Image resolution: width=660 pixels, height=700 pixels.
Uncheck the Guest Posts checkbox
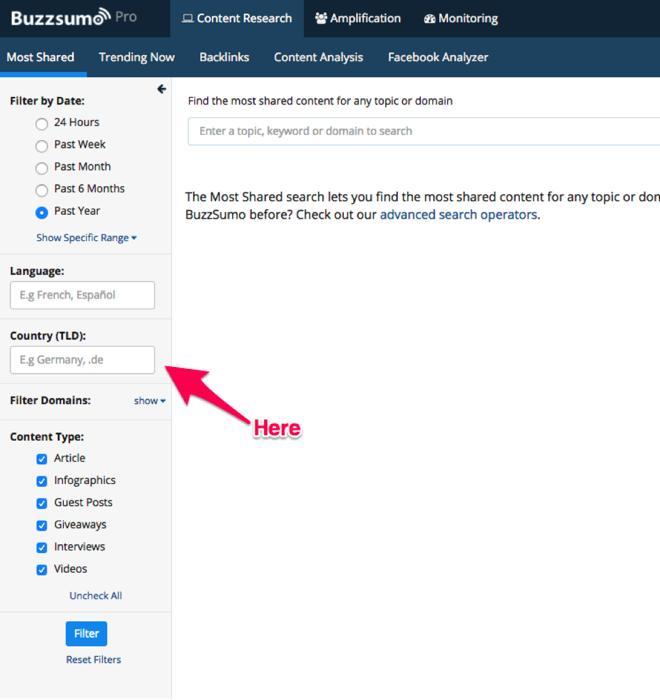[x=42, y=504]
